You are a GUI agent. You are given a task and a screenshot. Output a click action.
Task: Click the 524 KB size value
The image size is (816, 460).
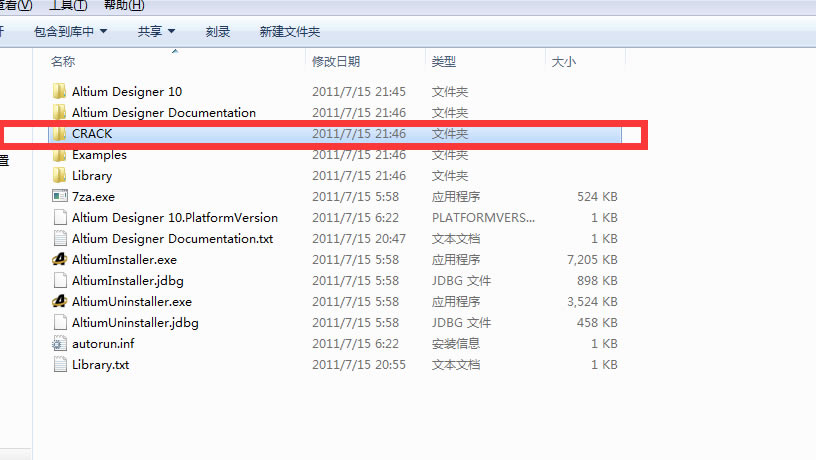[x=597, y=197]
